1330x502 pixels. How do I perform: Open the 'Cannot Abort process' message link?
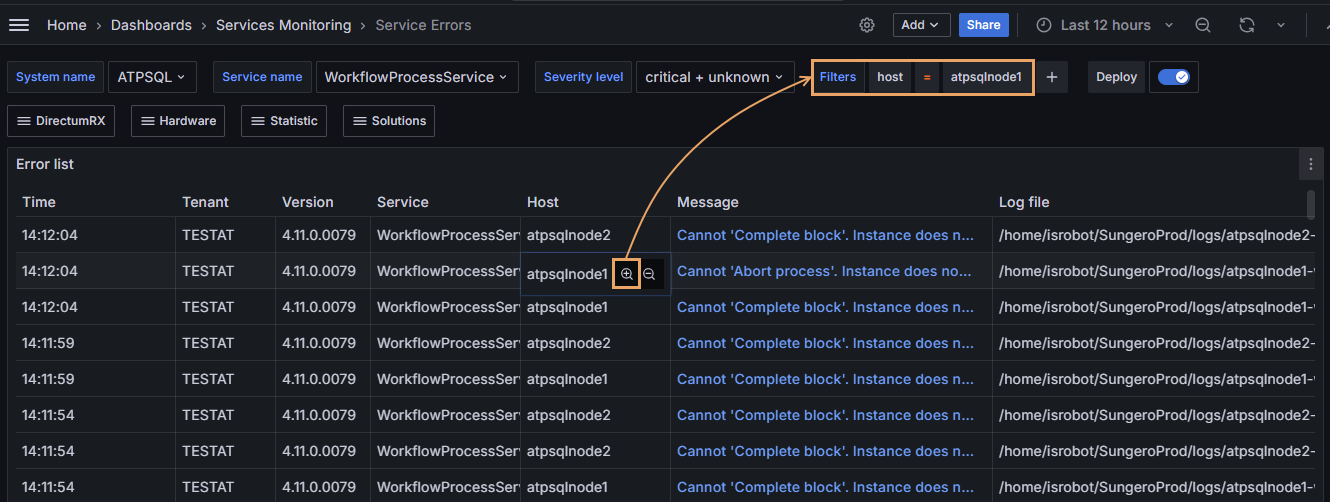coord(824,271)
